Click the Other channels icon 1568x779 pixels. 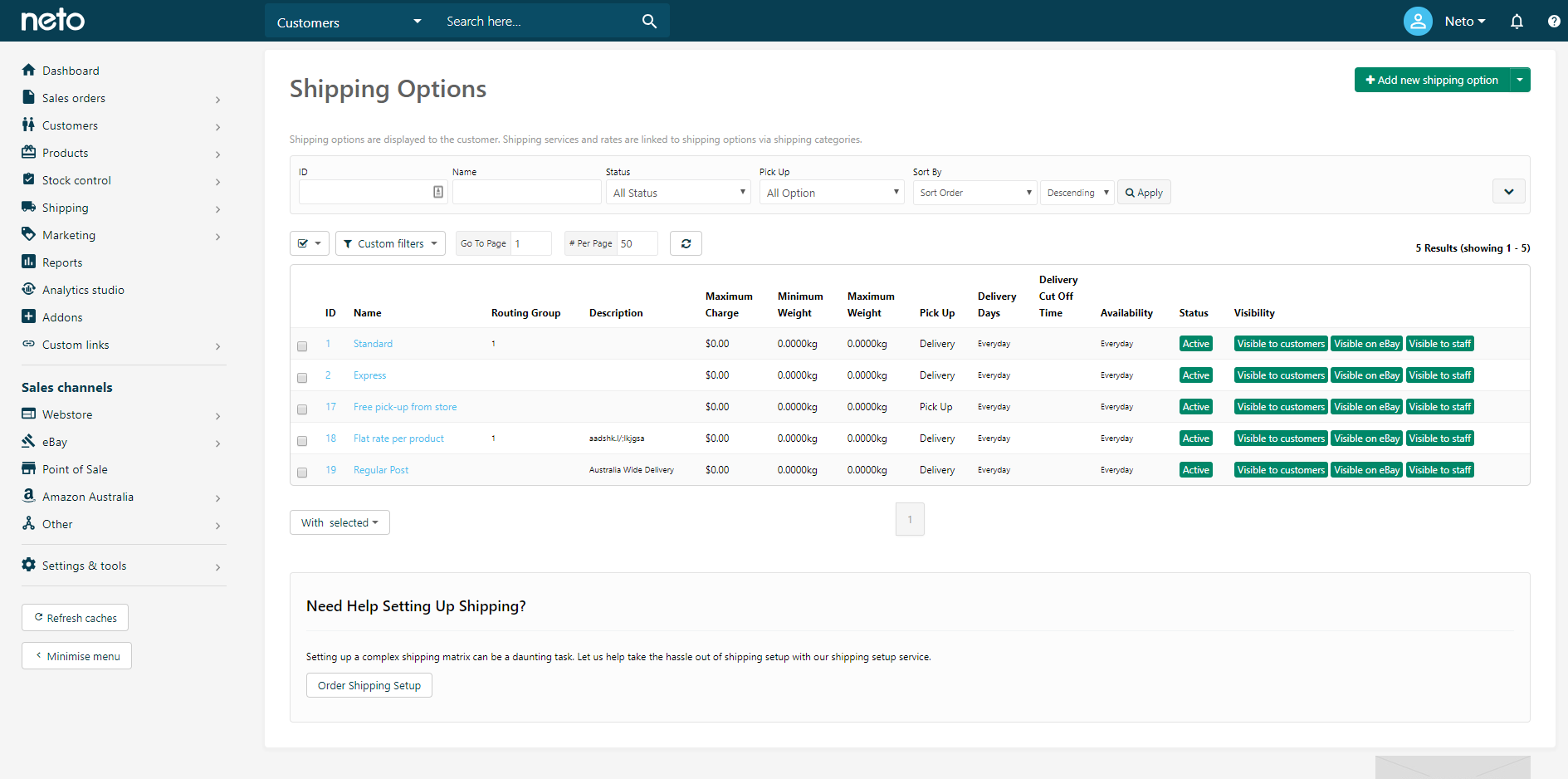coord(29,523)
